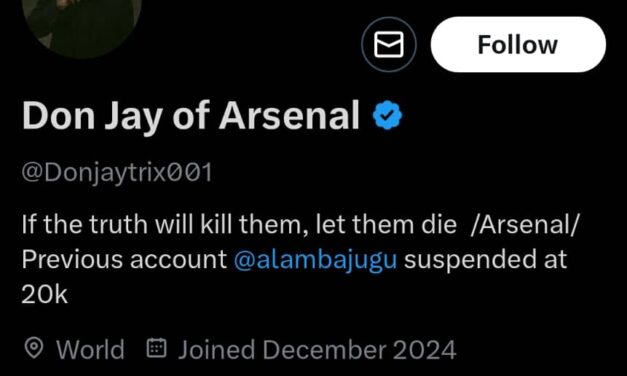Click the 'Previous account' text in bio
This screenshot has height=376, width=627.
[124, 260]
